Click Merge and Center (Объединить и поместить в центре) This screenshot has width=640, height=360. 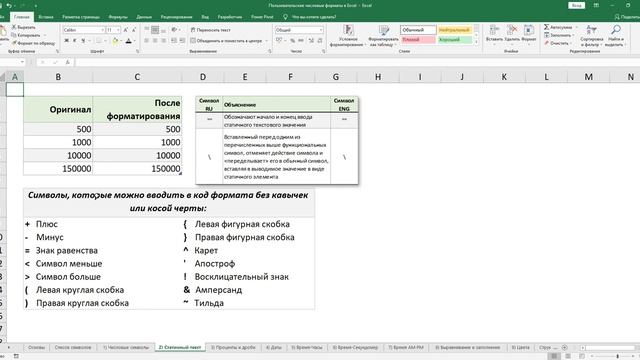tap(227, 40)
